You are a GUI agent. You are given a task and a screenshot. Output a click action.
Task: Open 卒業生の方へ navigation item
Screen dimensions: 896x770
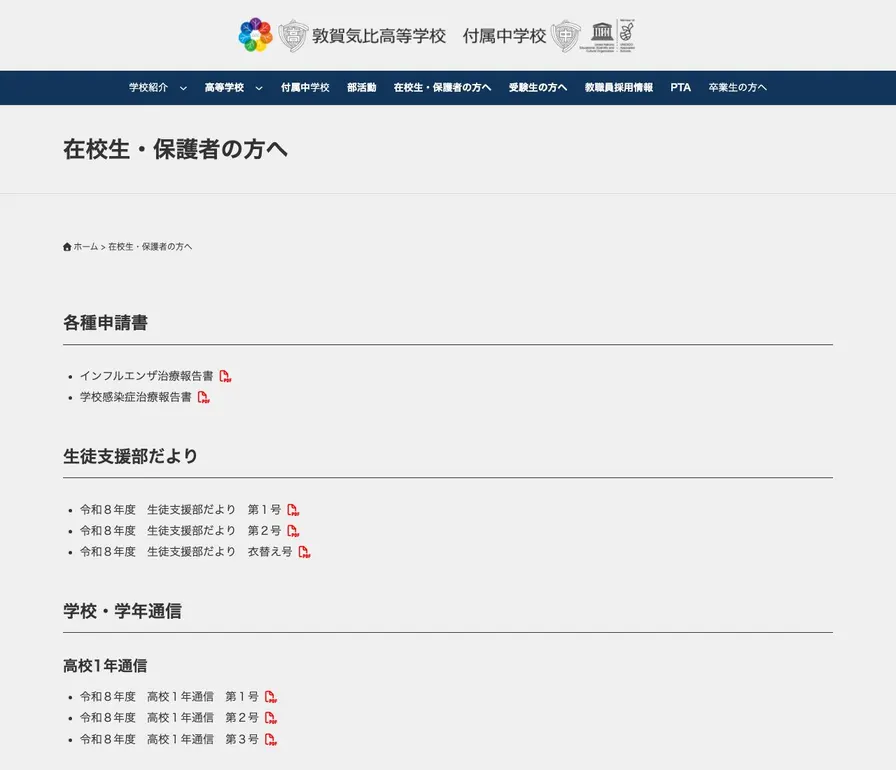tap(738, 87)
